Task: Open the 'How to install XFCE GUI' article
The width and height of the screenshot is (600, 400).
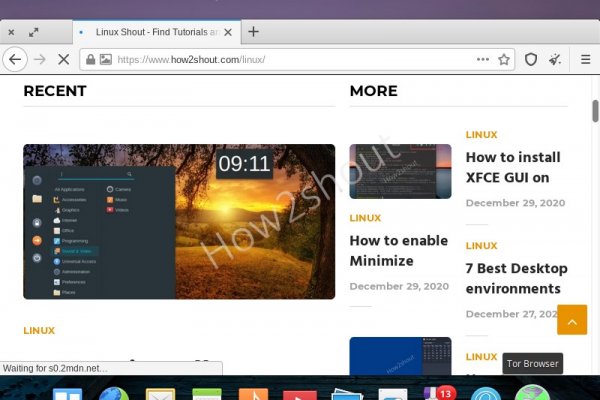Action: 513,167
